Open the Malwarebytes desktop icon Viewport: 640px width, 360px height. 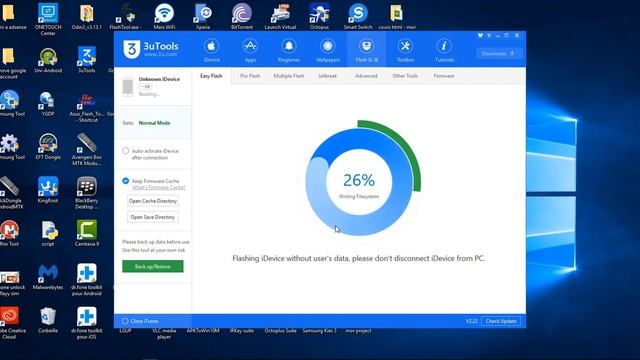point(48,277)
